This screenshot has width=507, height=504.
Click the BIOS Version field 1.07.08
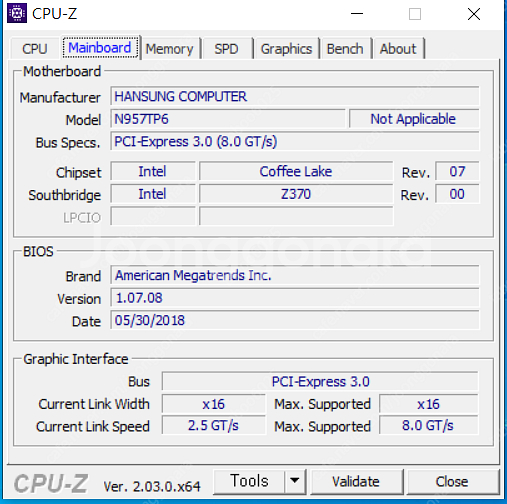[295, 298]
